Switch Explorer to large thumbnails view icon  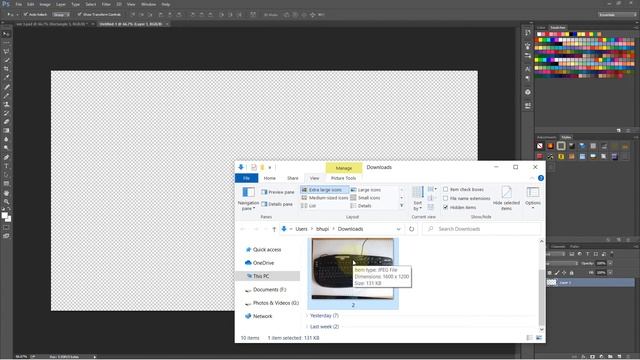(539, 338)
